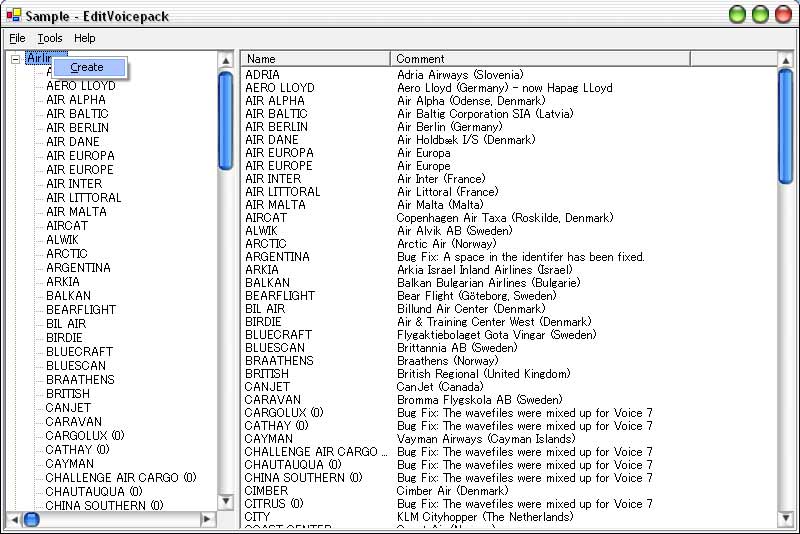The height and width of the screenshot is (534, 800).
Task: Click the tree horizontal scroll right arrow
Action: [207, 519]
